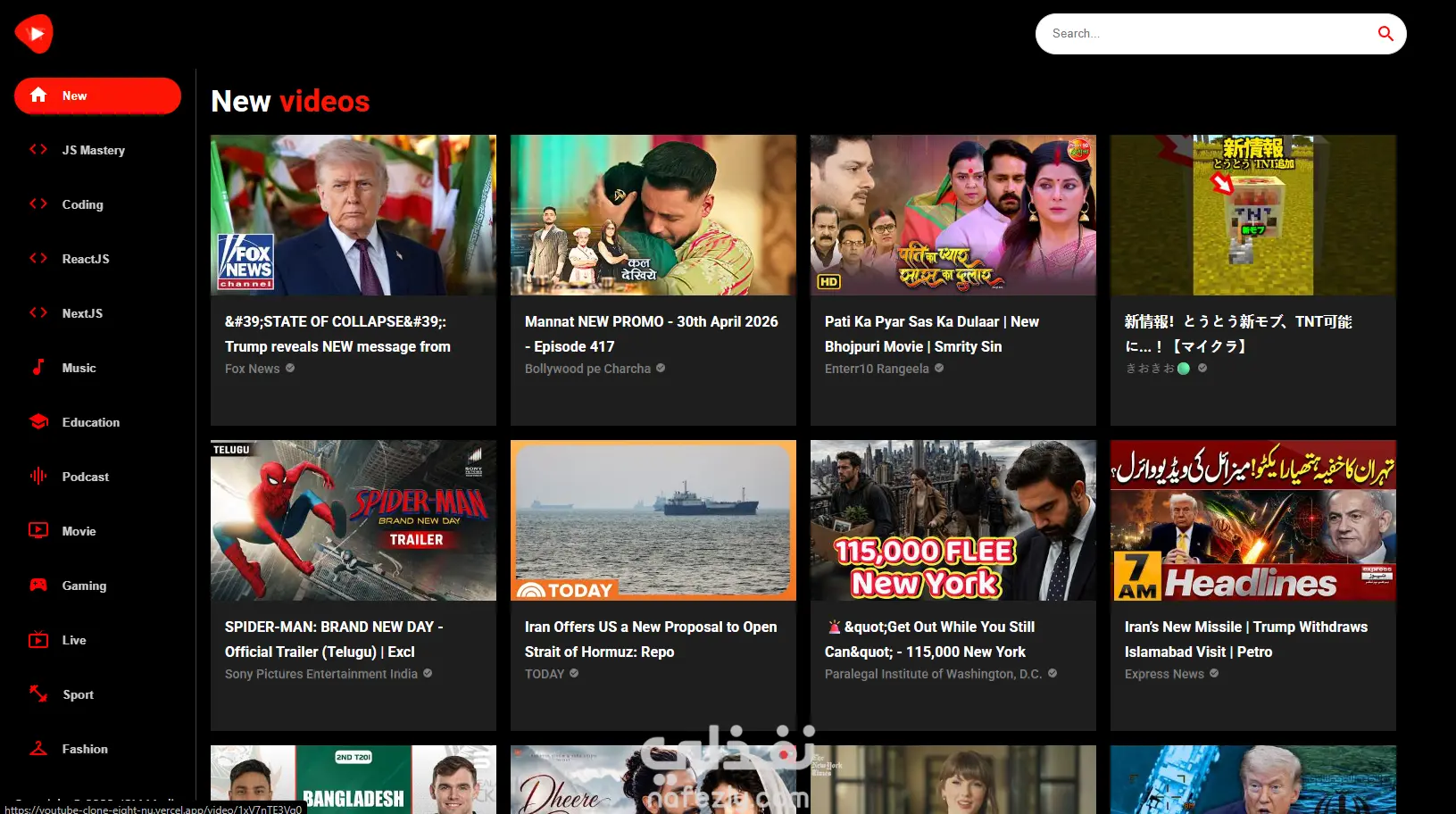Click the Get Out While You Still Can title
The width and height of the screenshot is (1456, 814).
pyautogui.click(x=930, y=639)
